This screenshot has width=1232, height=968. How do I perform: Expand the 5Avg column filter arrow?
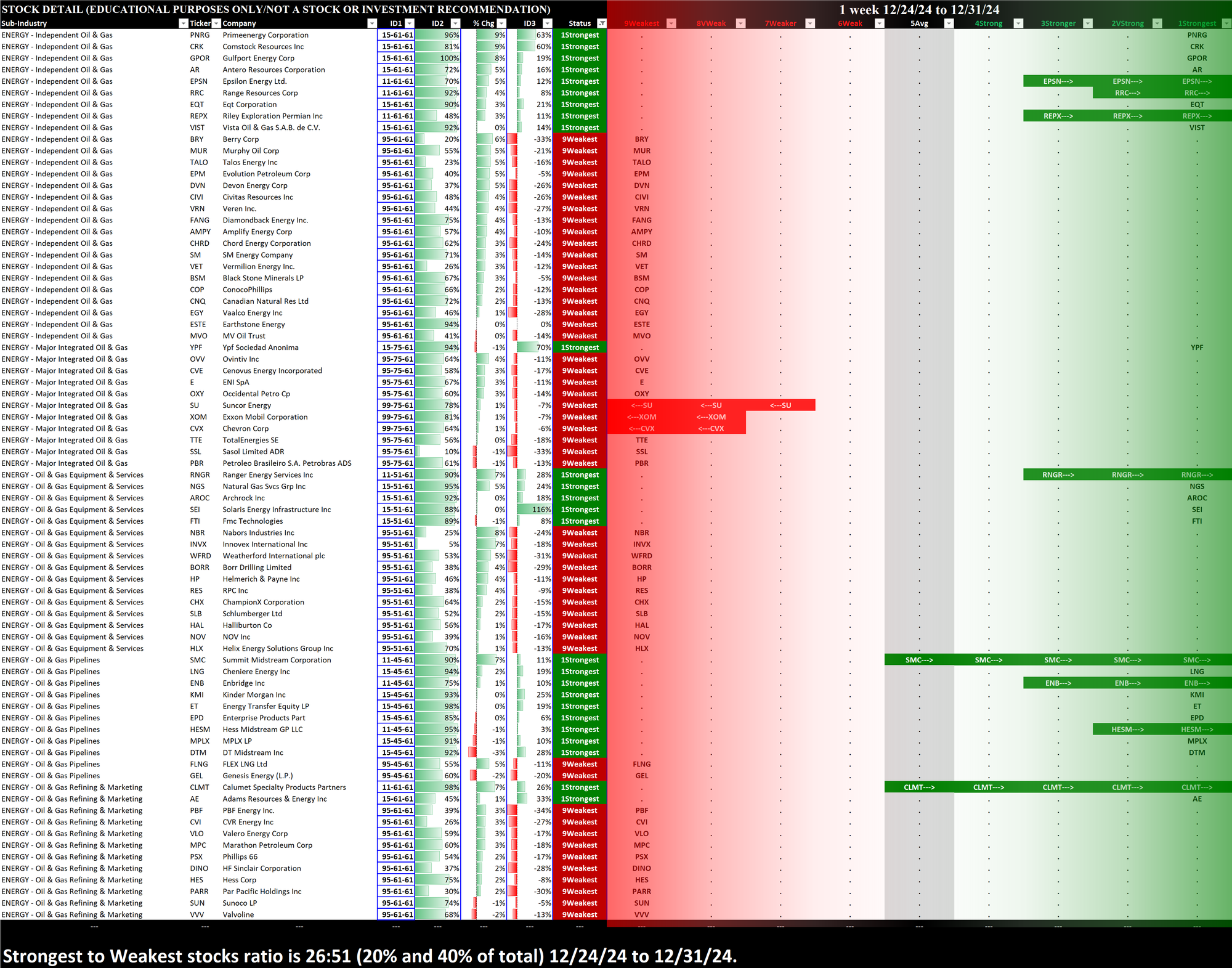pyautogui.click(x=949, y=23)
